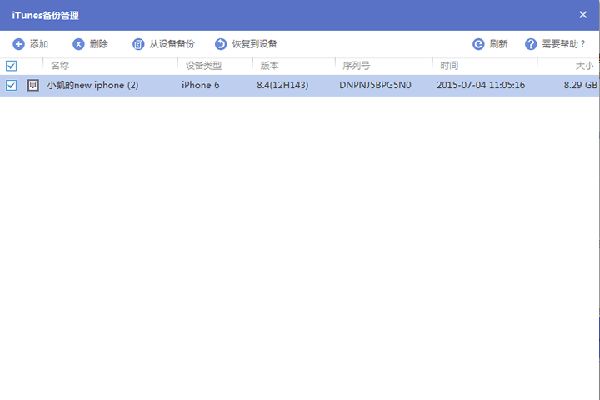Sort backups by the 大小 column header

[584, 66]
